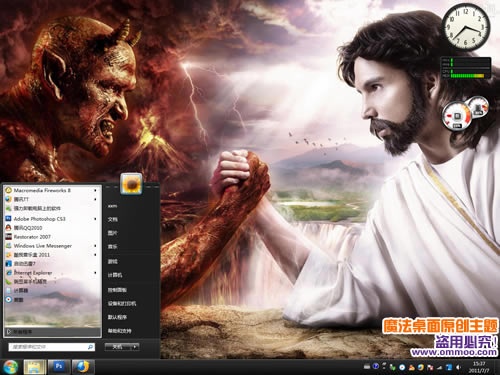The height and width of the screenshot is (375, 500).
Task: Open 计算机 in the Start menu right pane
Action: tap(115, 275)
